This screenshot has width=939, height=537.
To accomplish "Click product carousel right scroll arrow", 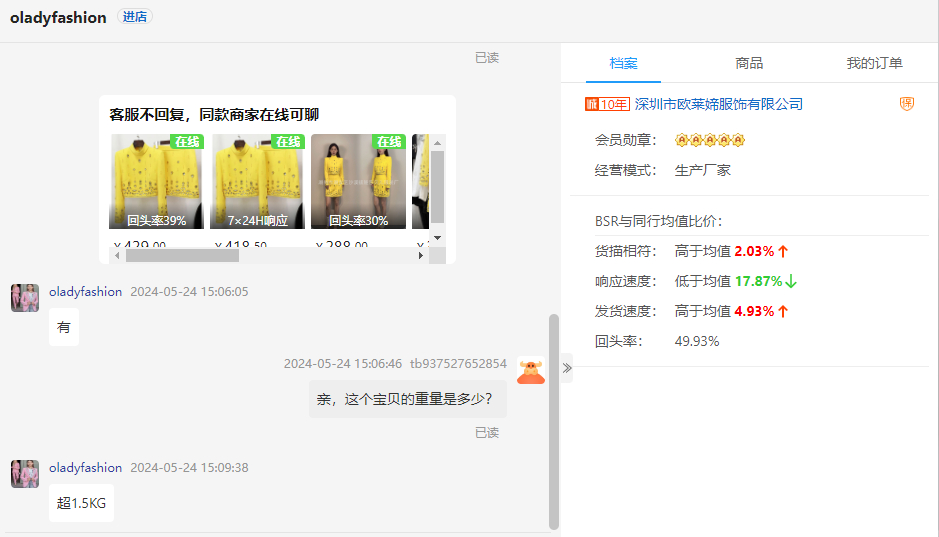I will pos(421,256).
